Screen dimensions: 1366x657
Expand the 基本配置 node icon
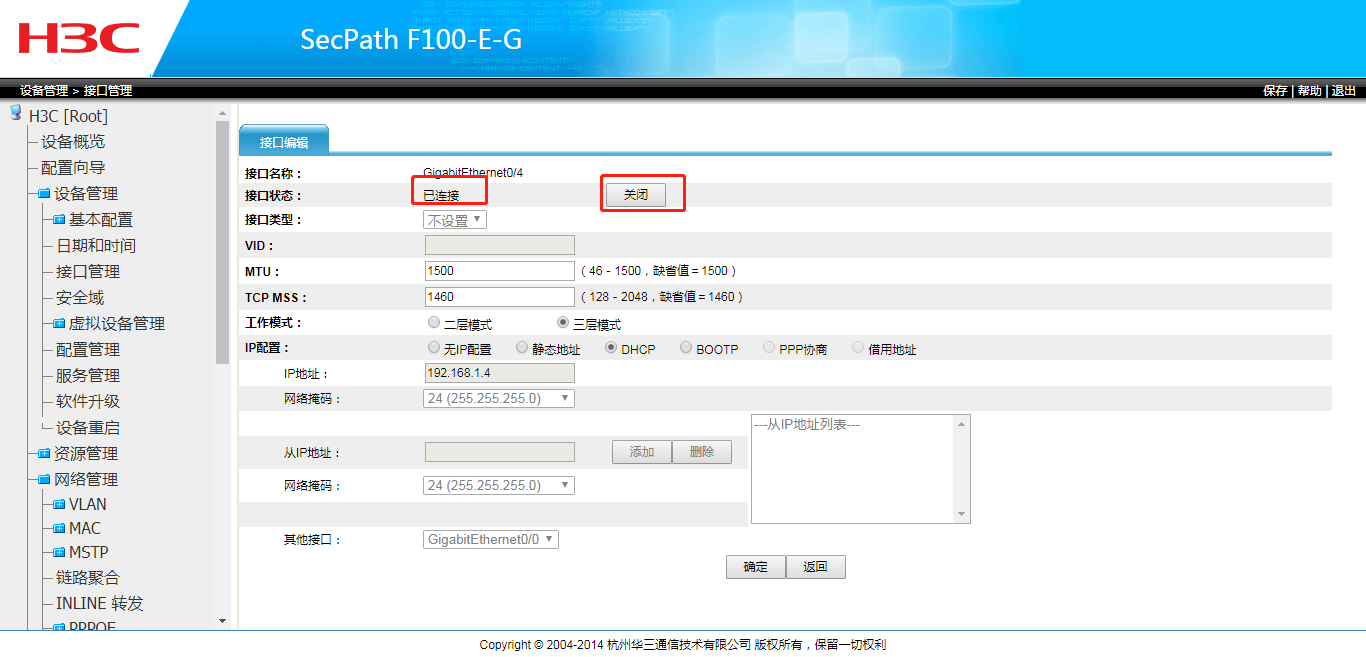(x=59, y=220)
